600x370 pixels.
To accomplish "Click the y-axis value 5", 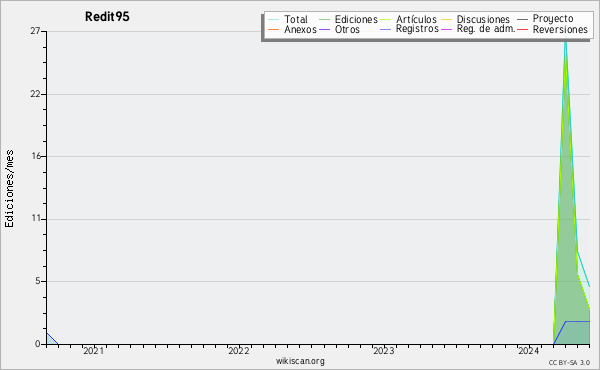I will point(38,281).
